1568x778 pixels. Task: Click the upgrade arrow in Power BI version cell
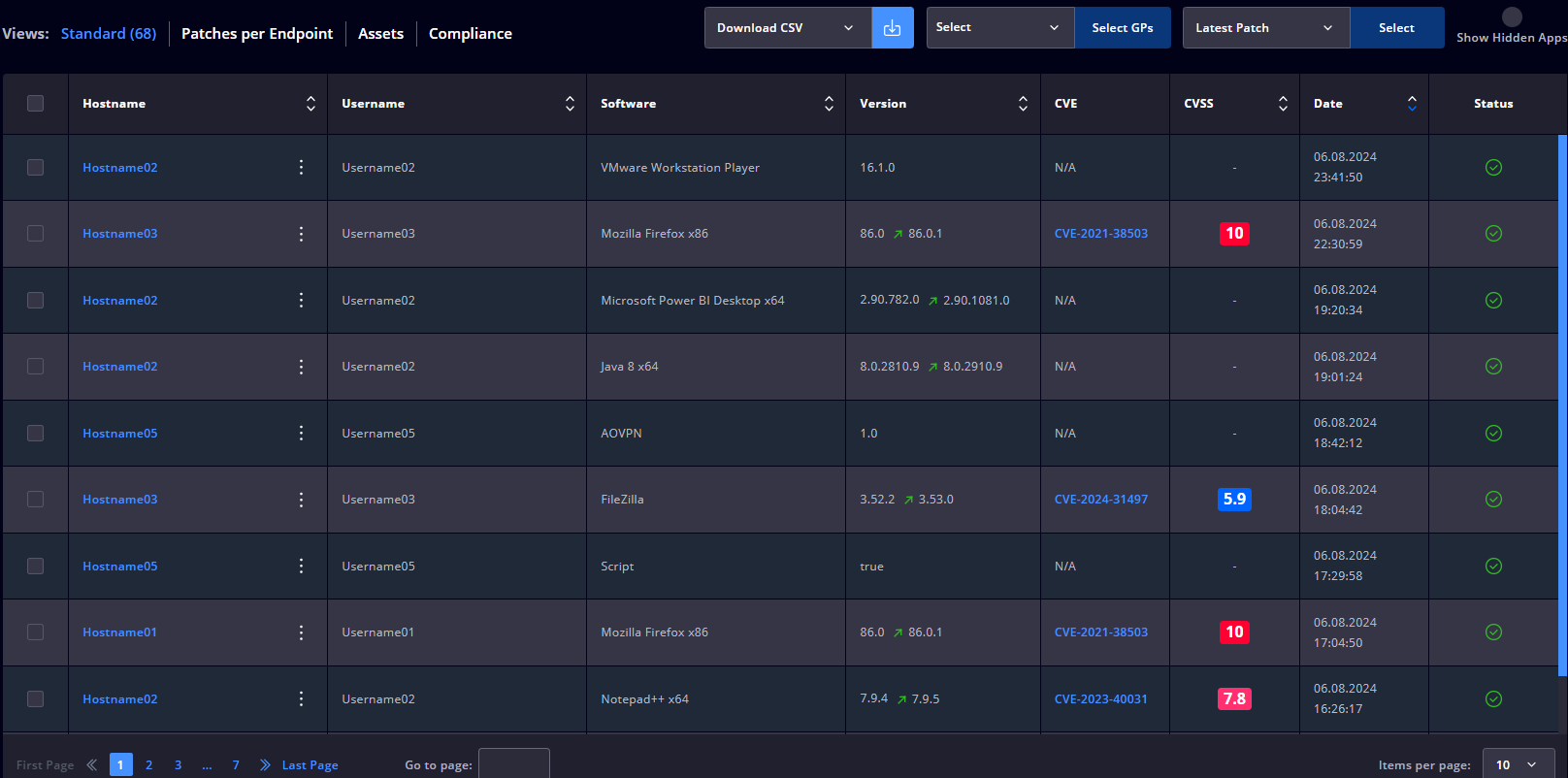pyautogui.click(x=932, y=301)
